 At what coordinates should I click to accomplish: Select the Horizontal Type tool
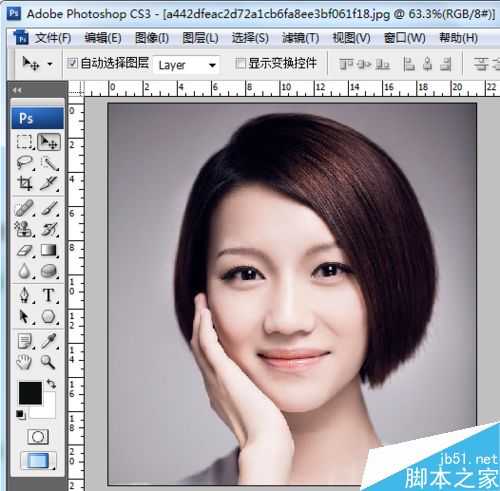(49, 295)
